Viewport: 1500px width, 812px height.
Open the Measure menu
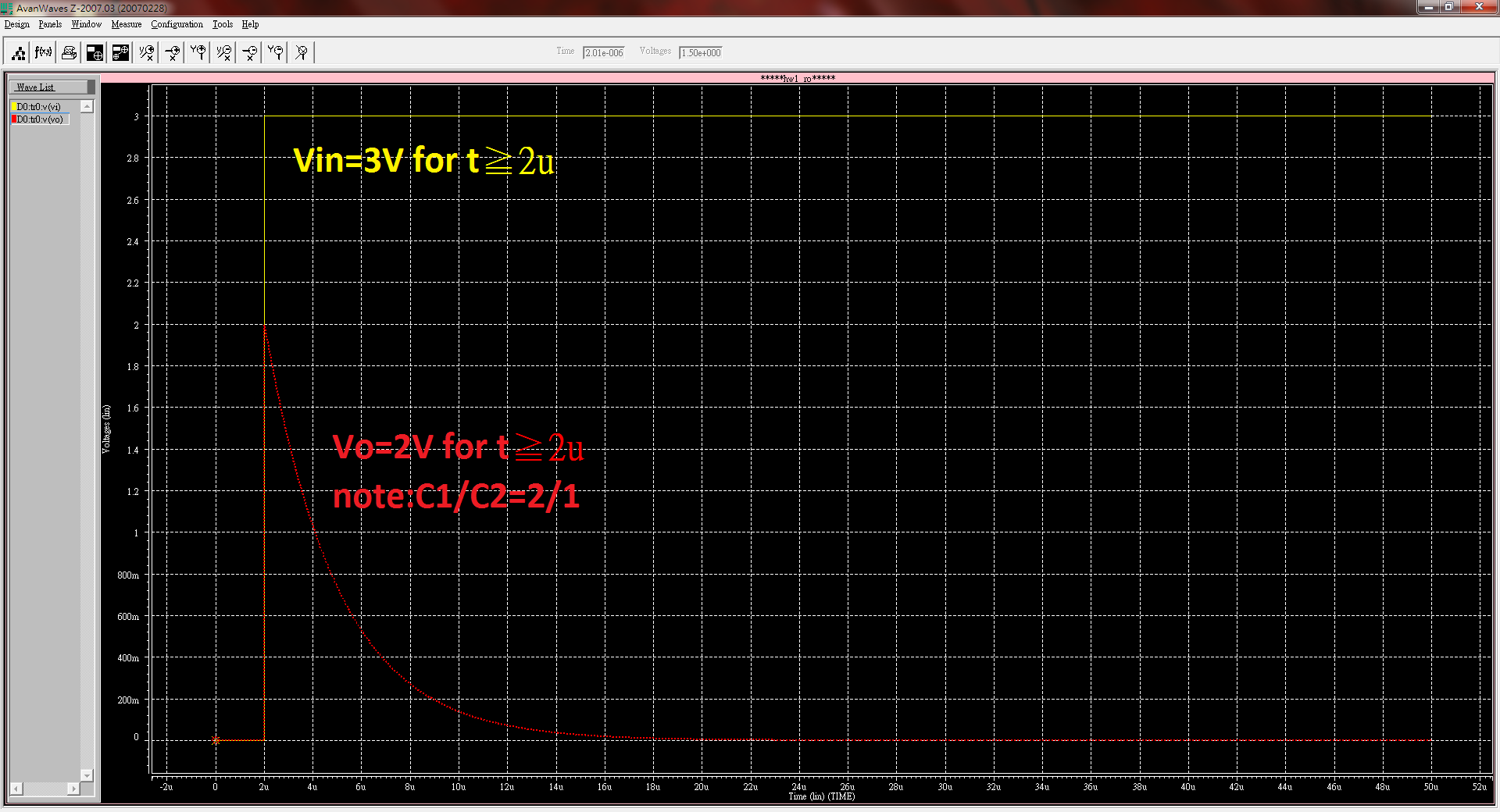tap(126, 24)
